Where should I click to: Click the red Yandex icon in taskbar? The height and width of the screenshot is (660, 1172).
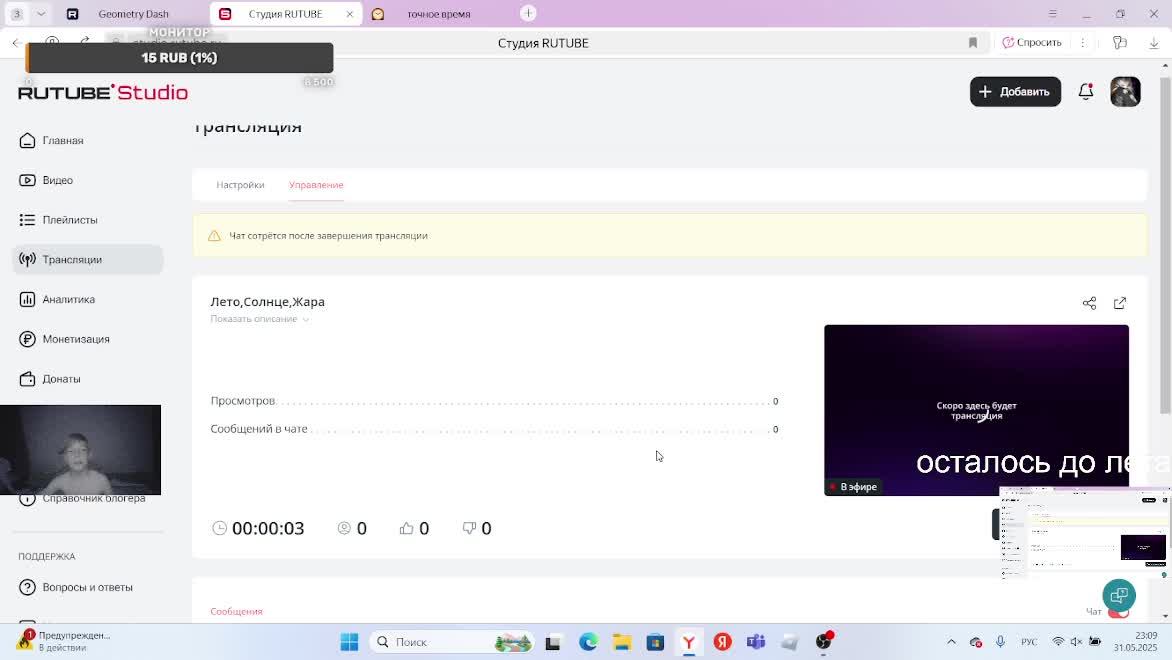coord(722,642)
